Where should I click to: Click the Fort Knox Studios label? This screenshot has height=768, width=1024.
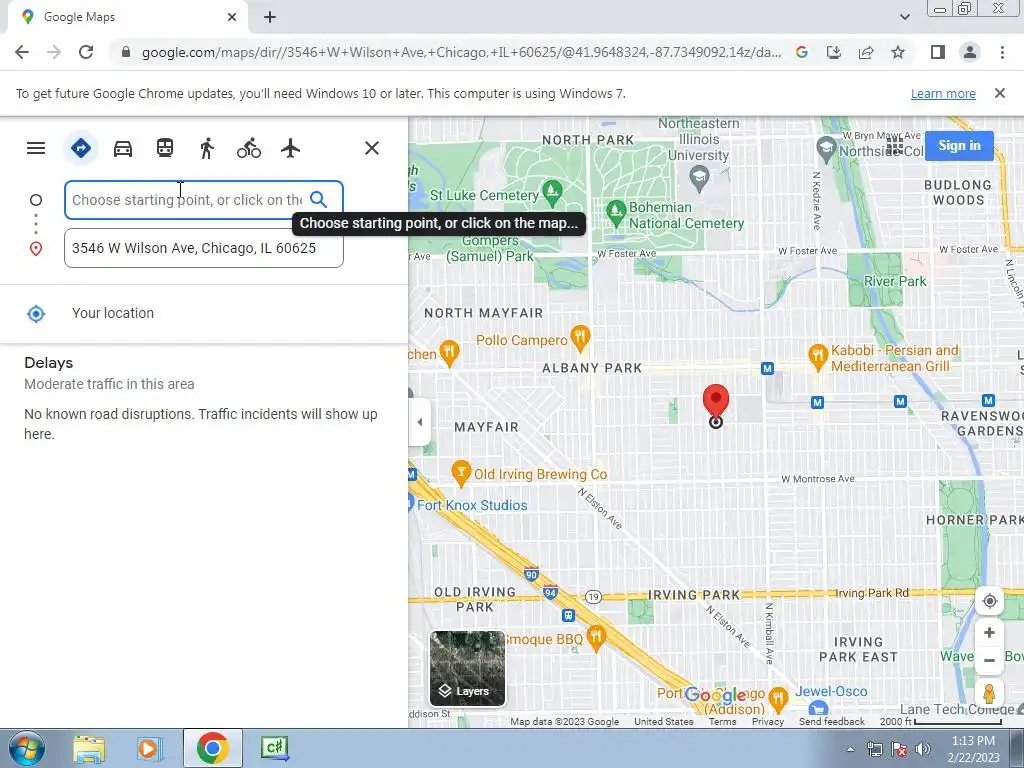tap(472, 505)
